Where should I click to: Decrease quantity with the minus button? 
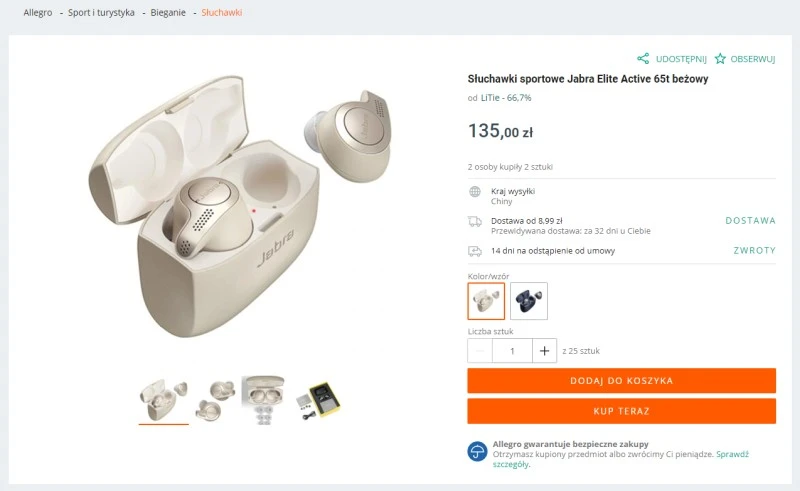tap(481, 351)
